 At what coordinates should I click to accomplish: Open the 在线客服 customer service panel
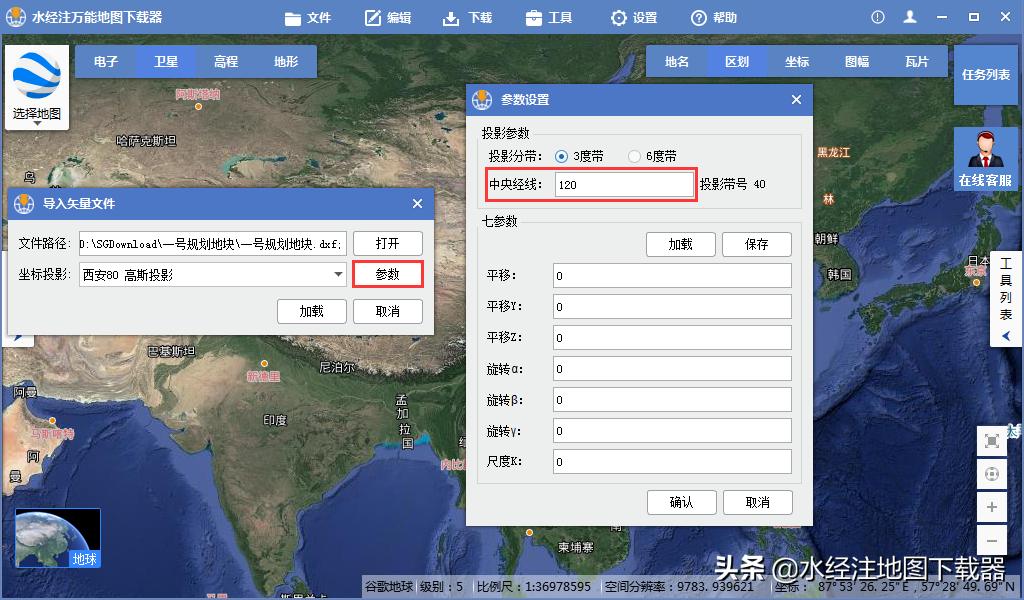pos(986,160)
